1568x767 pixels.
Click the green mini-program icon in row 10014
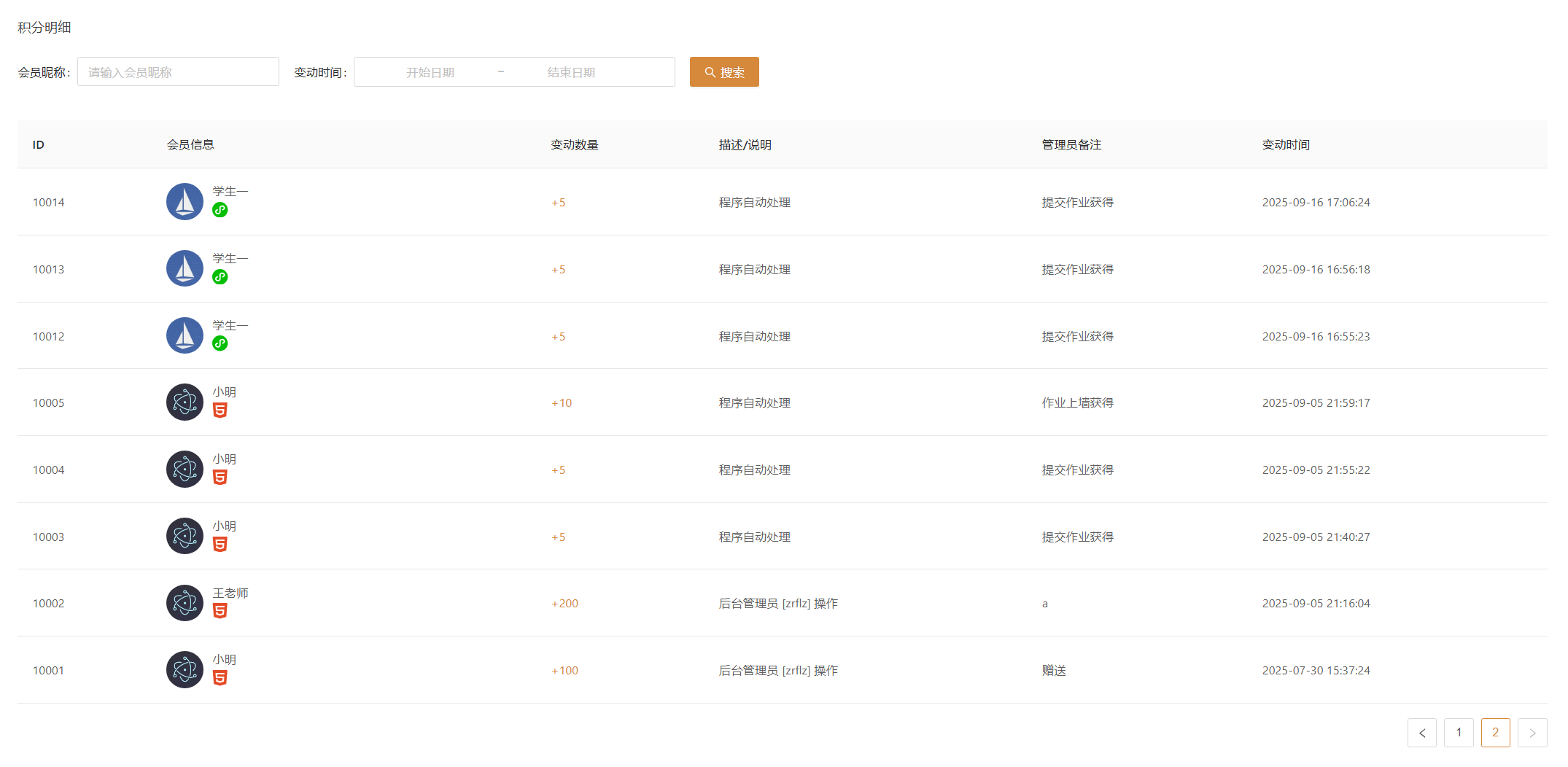pyautogui.click(x=220, y=210)
